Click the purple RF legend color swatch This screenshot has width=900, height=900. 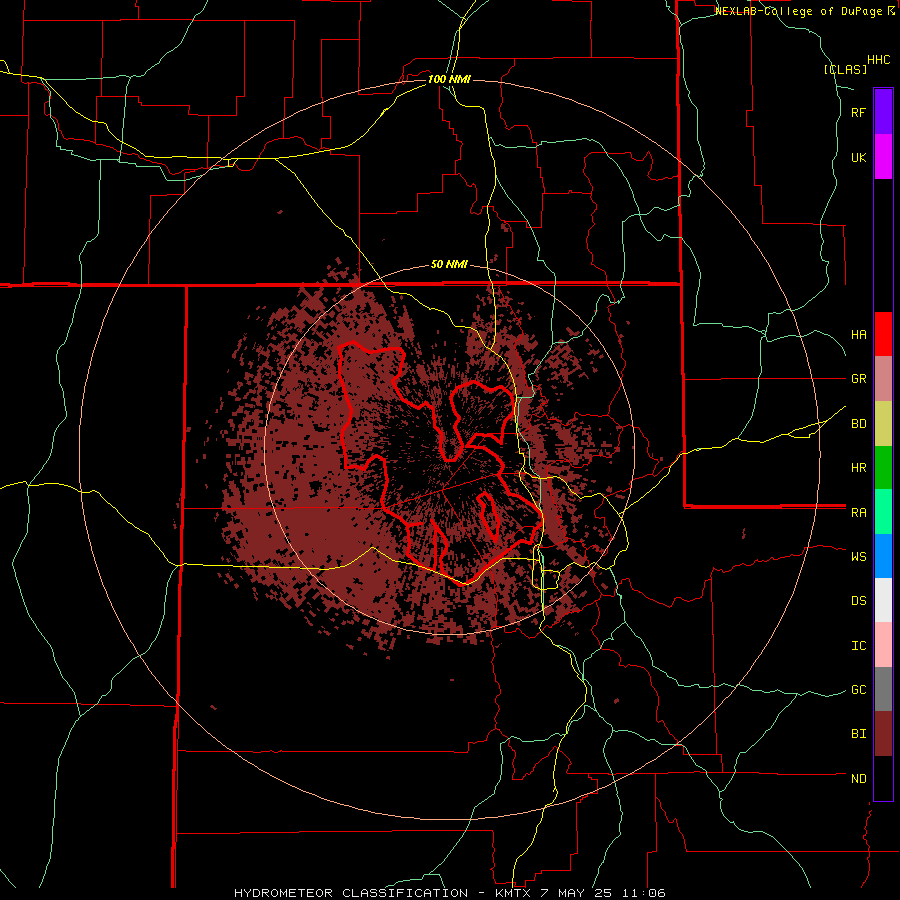tap(883, 112)
